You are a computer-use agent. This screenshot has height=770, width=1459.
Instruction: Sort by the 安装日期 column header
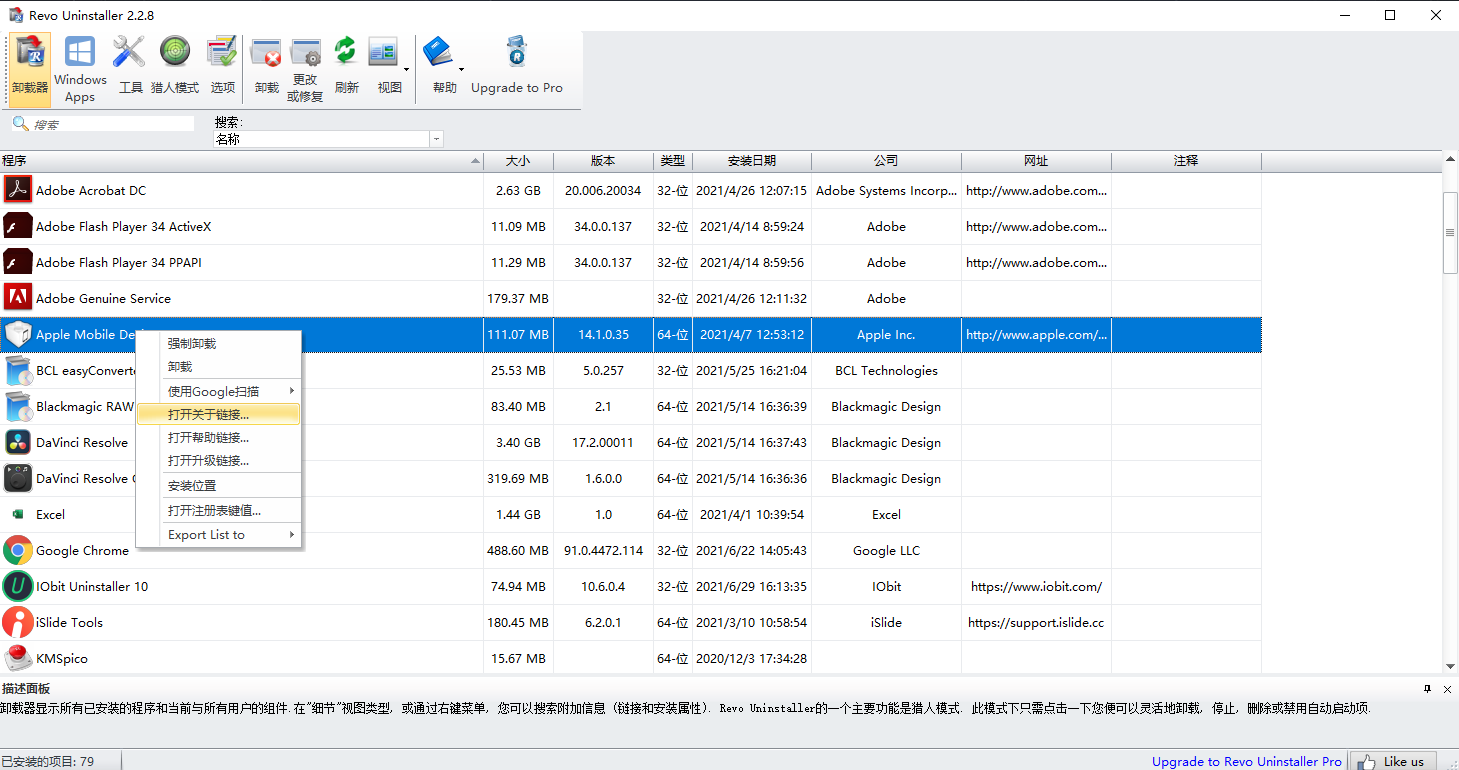click(752, 161)
